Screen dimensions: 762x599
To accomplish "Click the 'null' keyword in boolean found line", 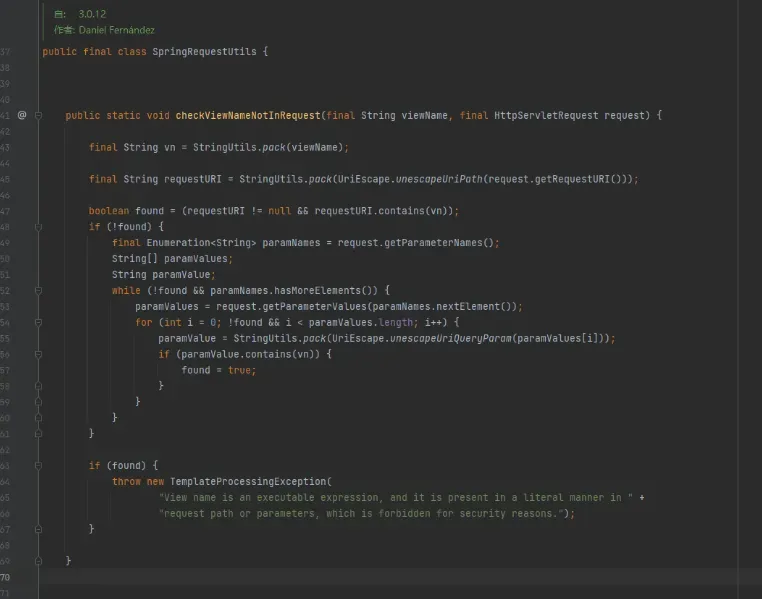I will [x=279, y=211].
